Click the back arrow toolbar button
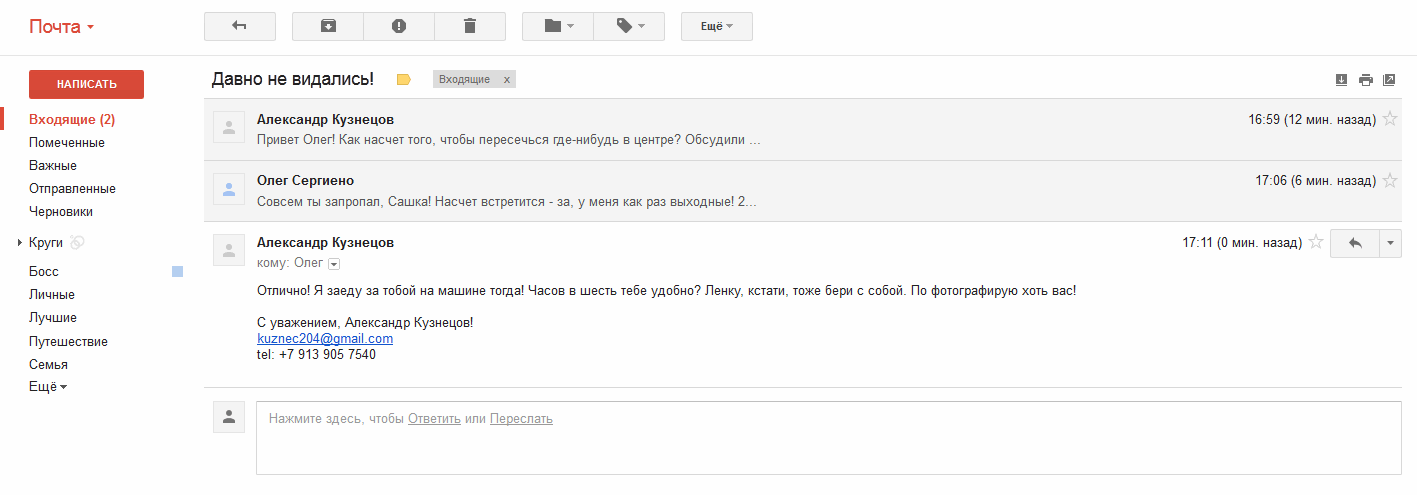Image resolution: width=1417 pixels, height=495 pixels. coord(239,26)
